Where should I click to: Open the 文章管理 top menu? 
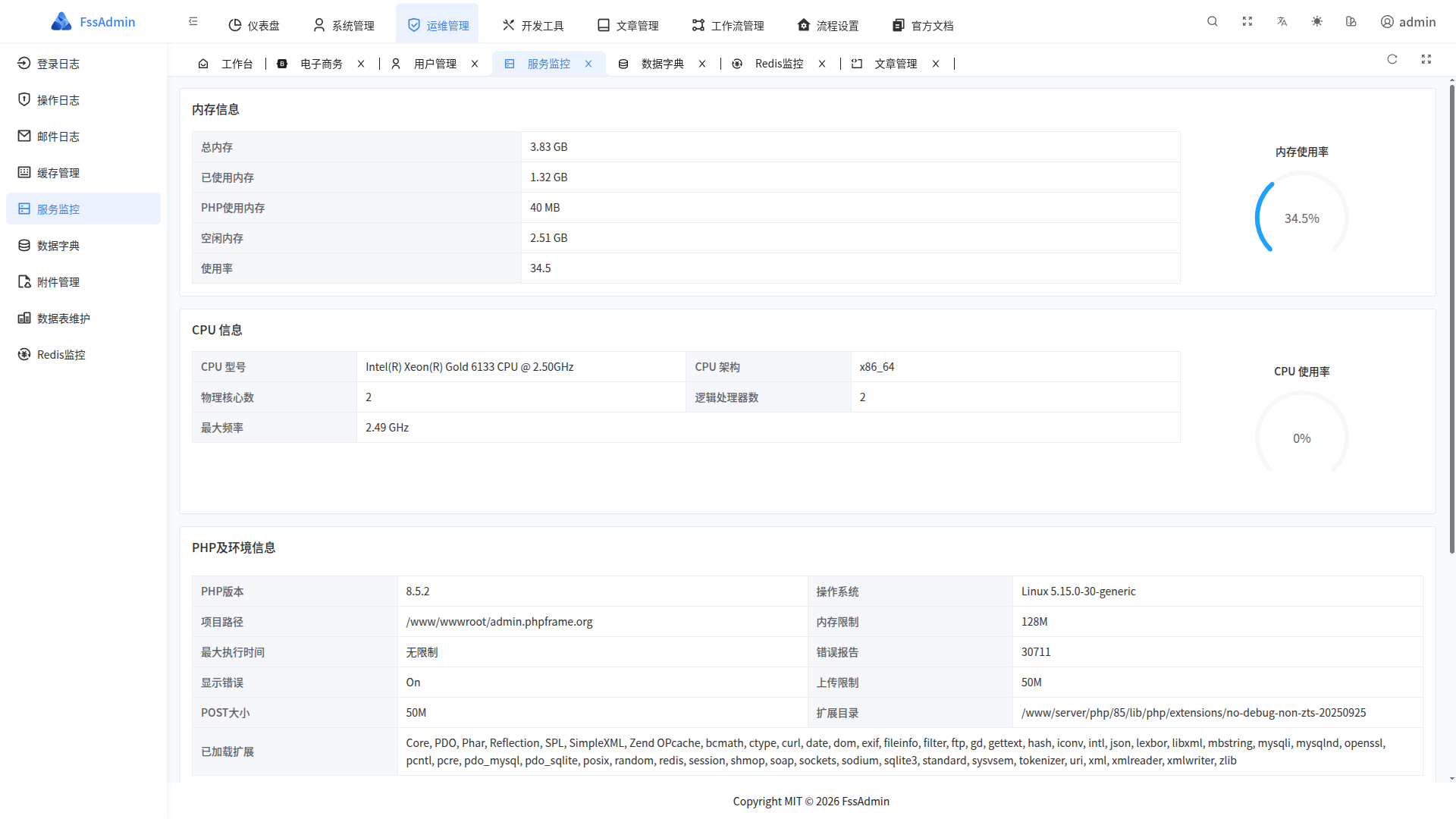coord(628,26)
